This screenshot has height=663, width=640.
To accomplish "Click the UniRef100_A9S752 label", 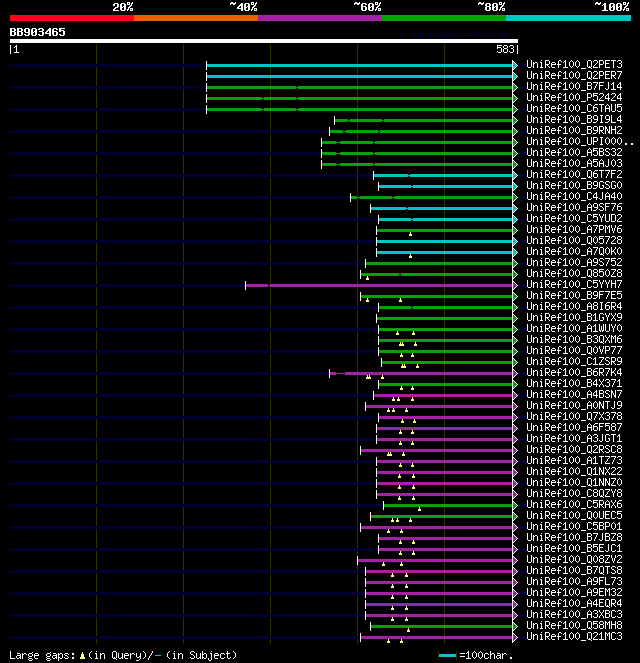I will pos(574,262).
